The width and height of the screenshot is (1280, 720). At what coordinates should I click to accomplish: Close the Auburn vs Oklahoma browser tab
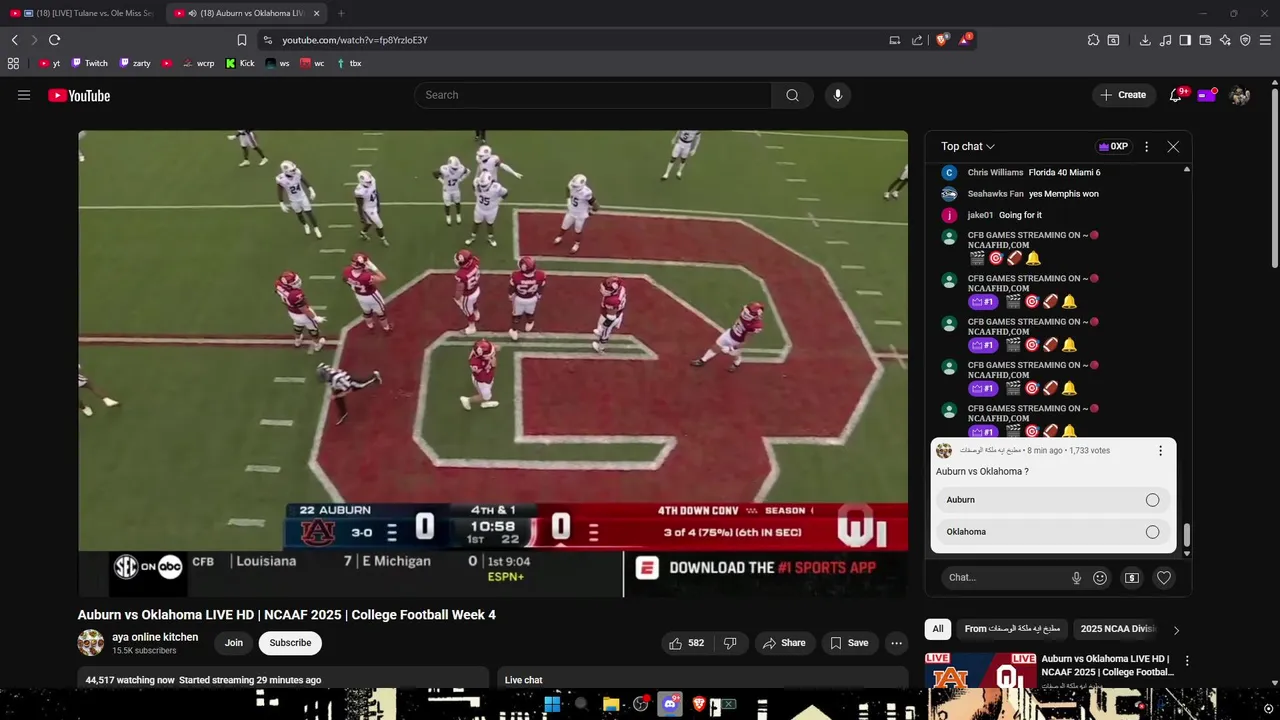(x=317, y=13)
